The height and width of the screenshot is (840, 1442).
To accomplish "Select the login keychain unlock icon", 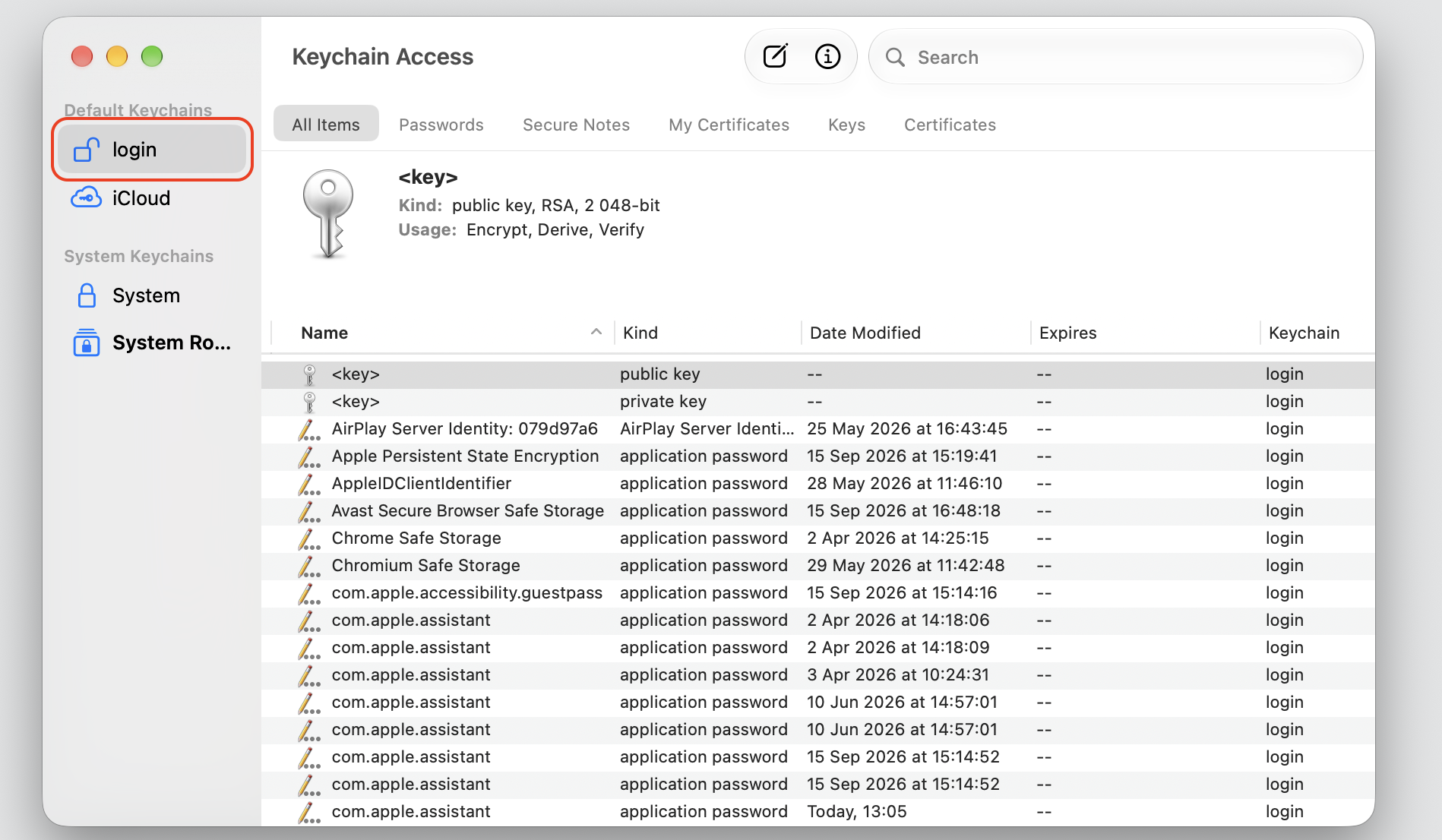I will (87, 150).
